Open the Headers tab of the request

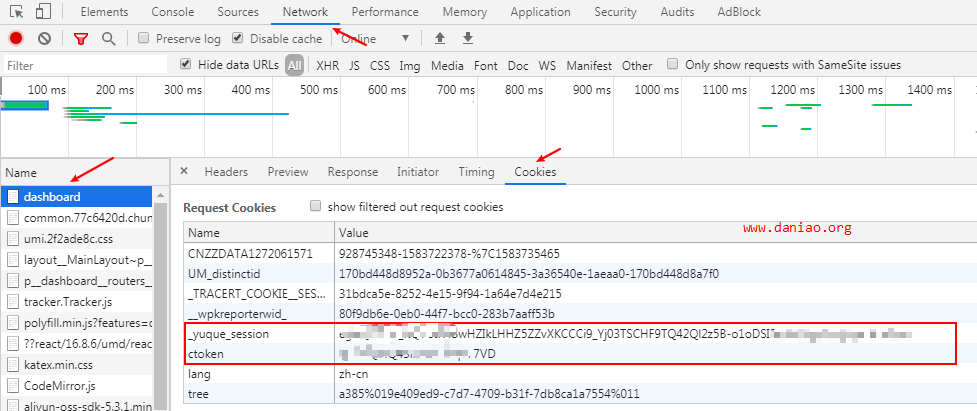click(226, 172)
